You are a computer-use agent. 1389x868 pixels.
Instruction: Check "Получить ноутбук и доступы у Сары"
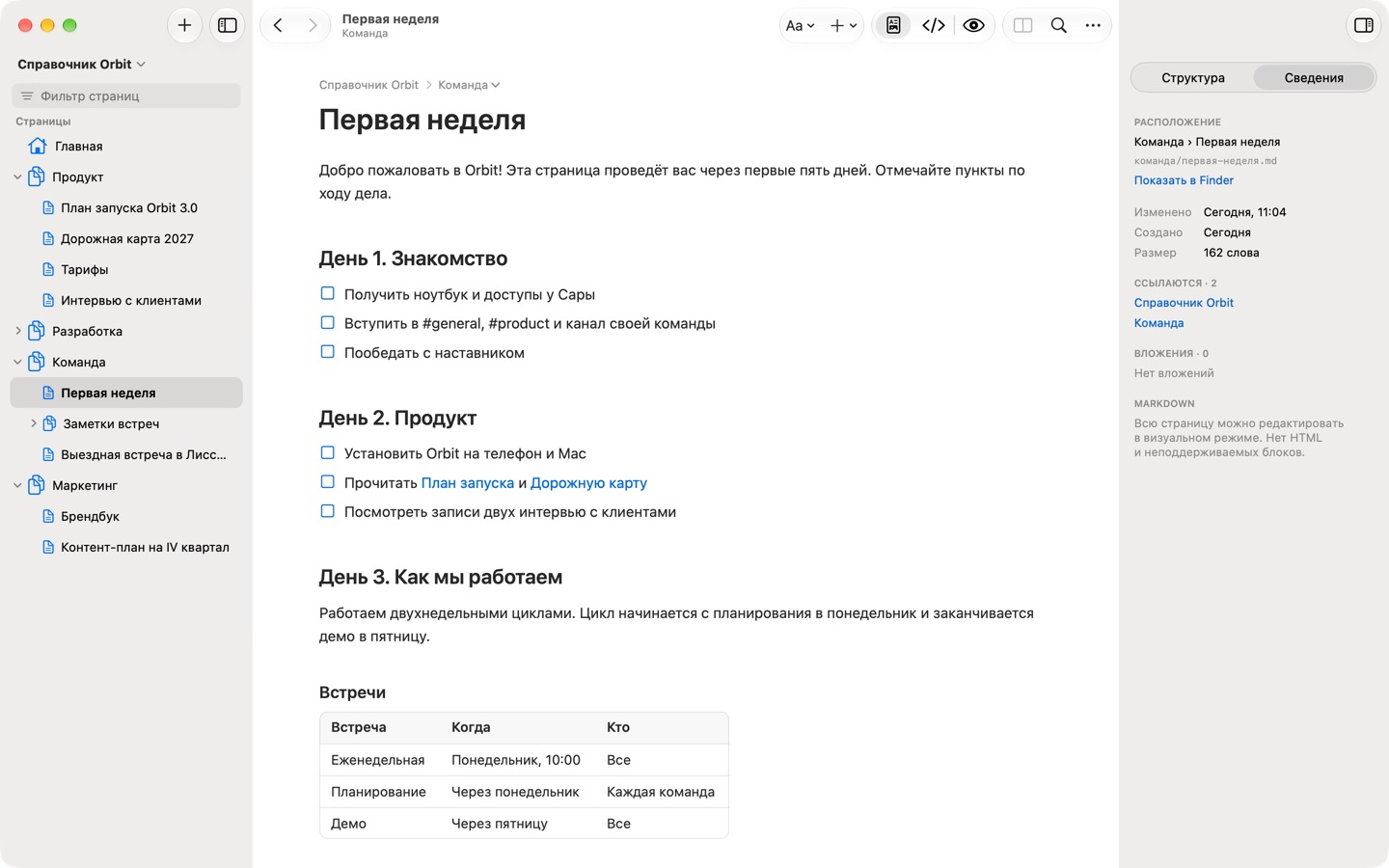tap(328, 293)
